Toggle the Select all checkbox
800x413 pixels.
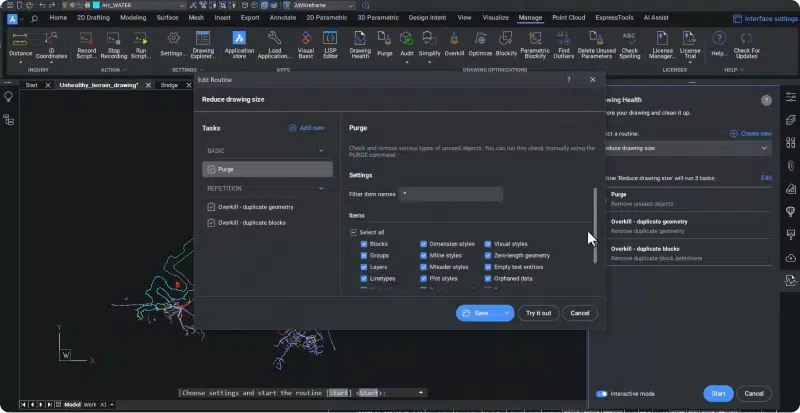[x=352, y=232]
